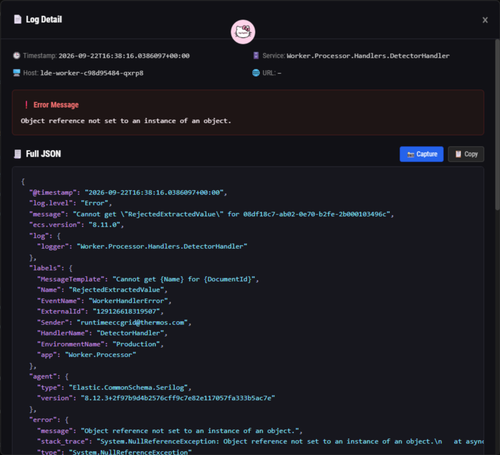The height and width of the screenshot is (455, 500).
Task: Click the URL globe icon
Action: (x=256, y=73)
